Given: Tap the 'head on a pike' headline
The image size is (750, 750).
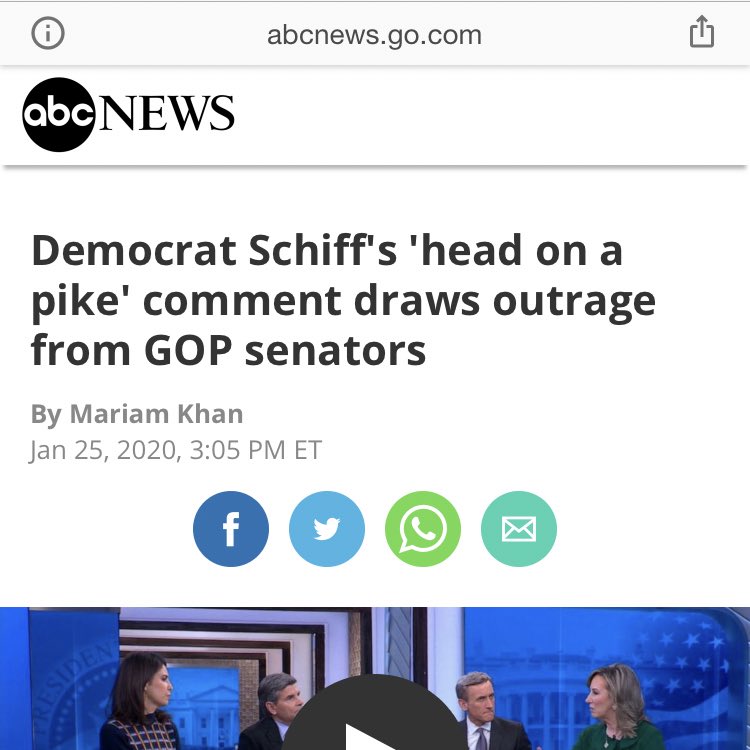Looking at the screenshot, I should pyautogui.click(x=343, y=300).
